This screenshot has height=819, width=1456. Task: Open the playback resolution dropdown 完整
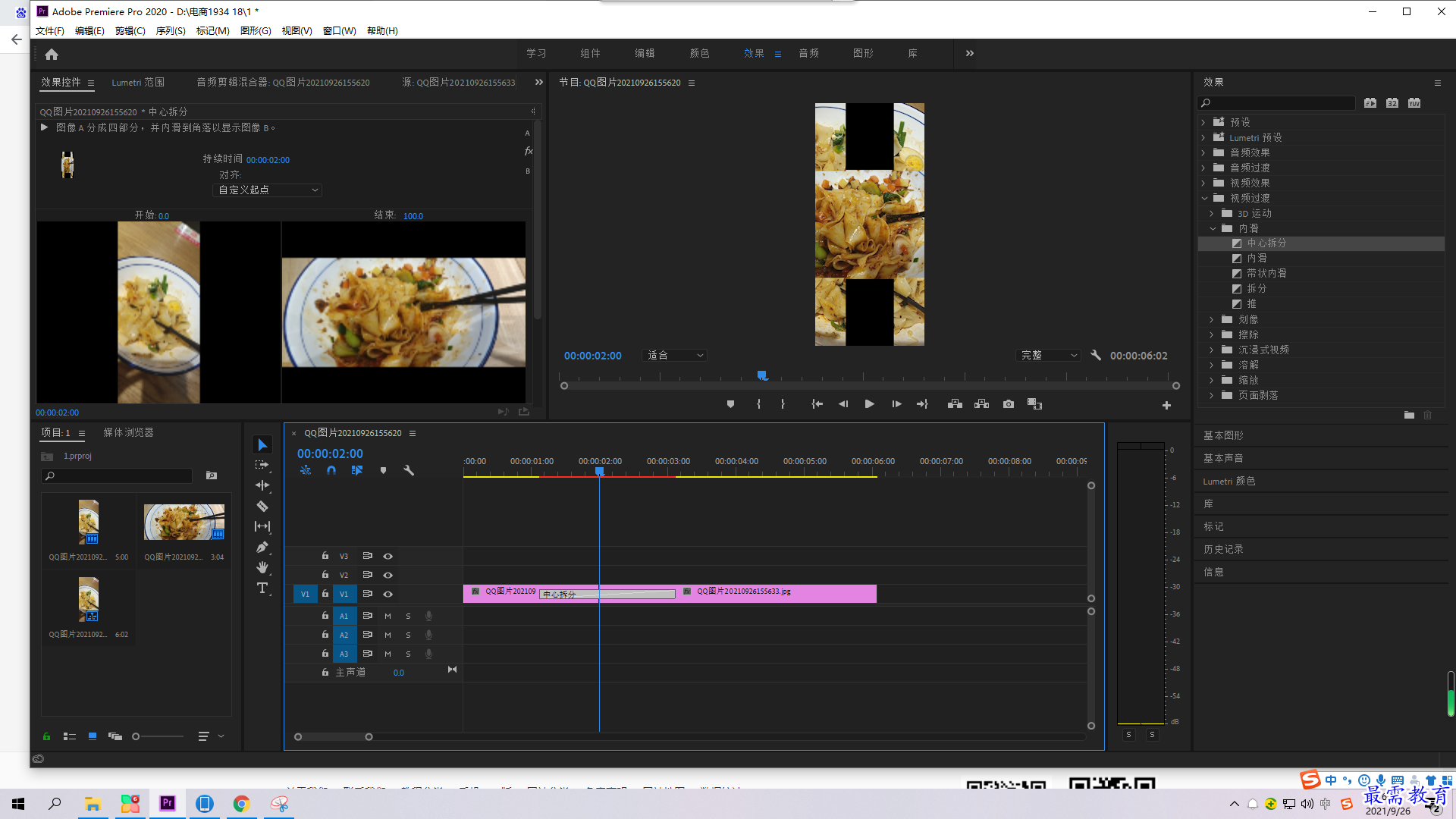(1048, 355)
